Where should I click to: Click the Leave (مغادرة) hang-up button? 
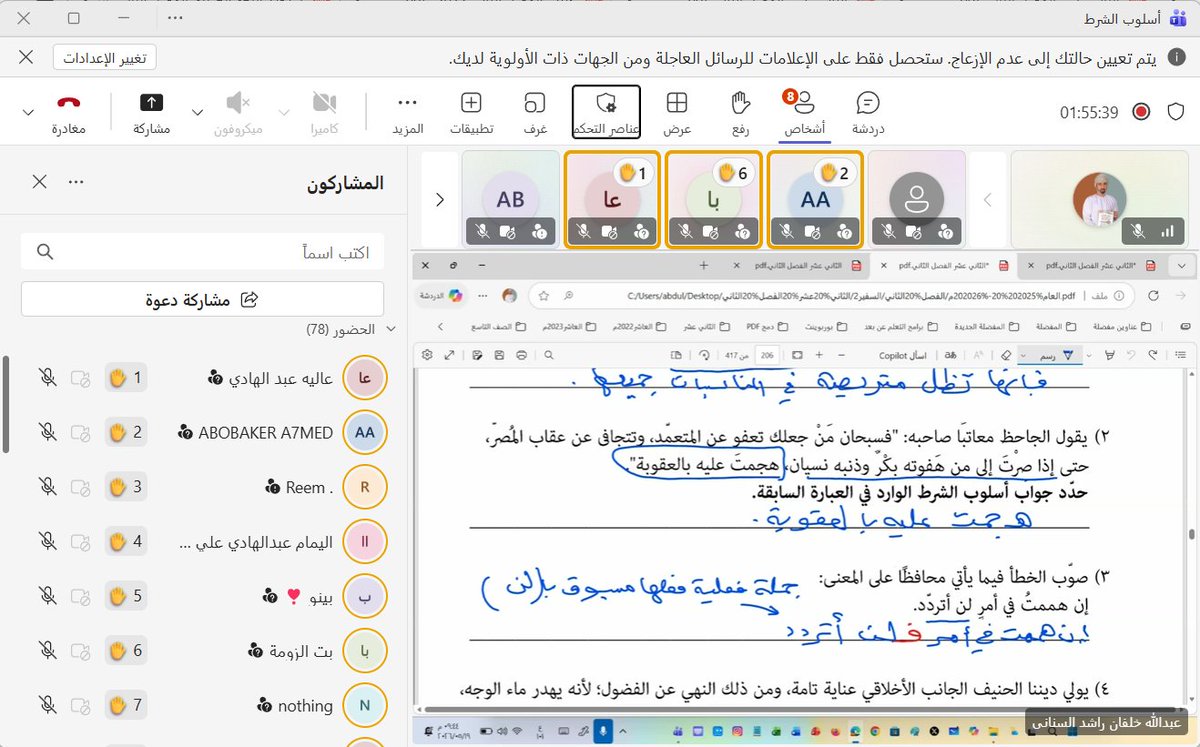pos(68,111)
